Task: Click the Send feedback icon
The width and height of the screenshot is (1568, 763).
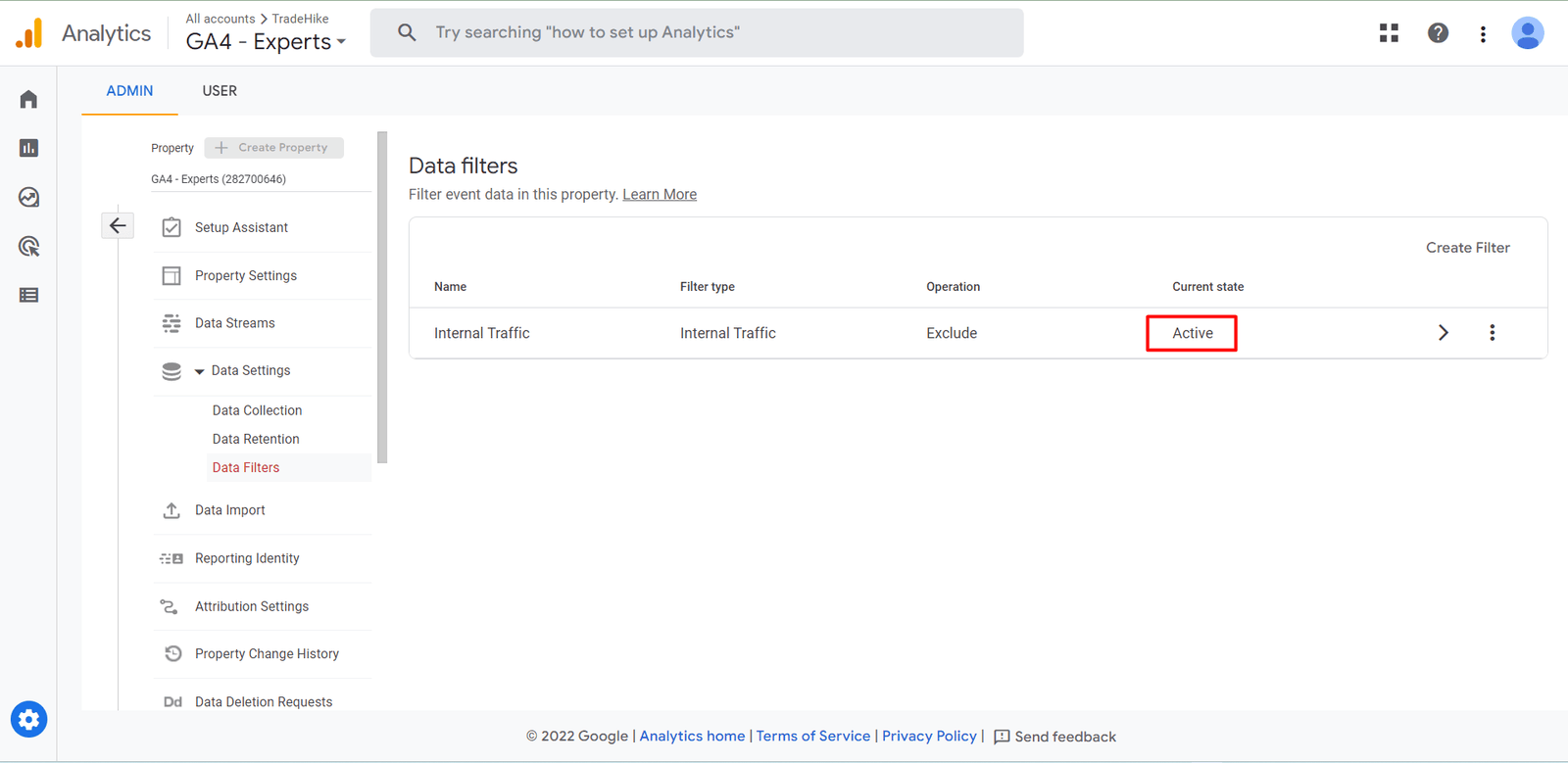Action: tap(1002, 737)
